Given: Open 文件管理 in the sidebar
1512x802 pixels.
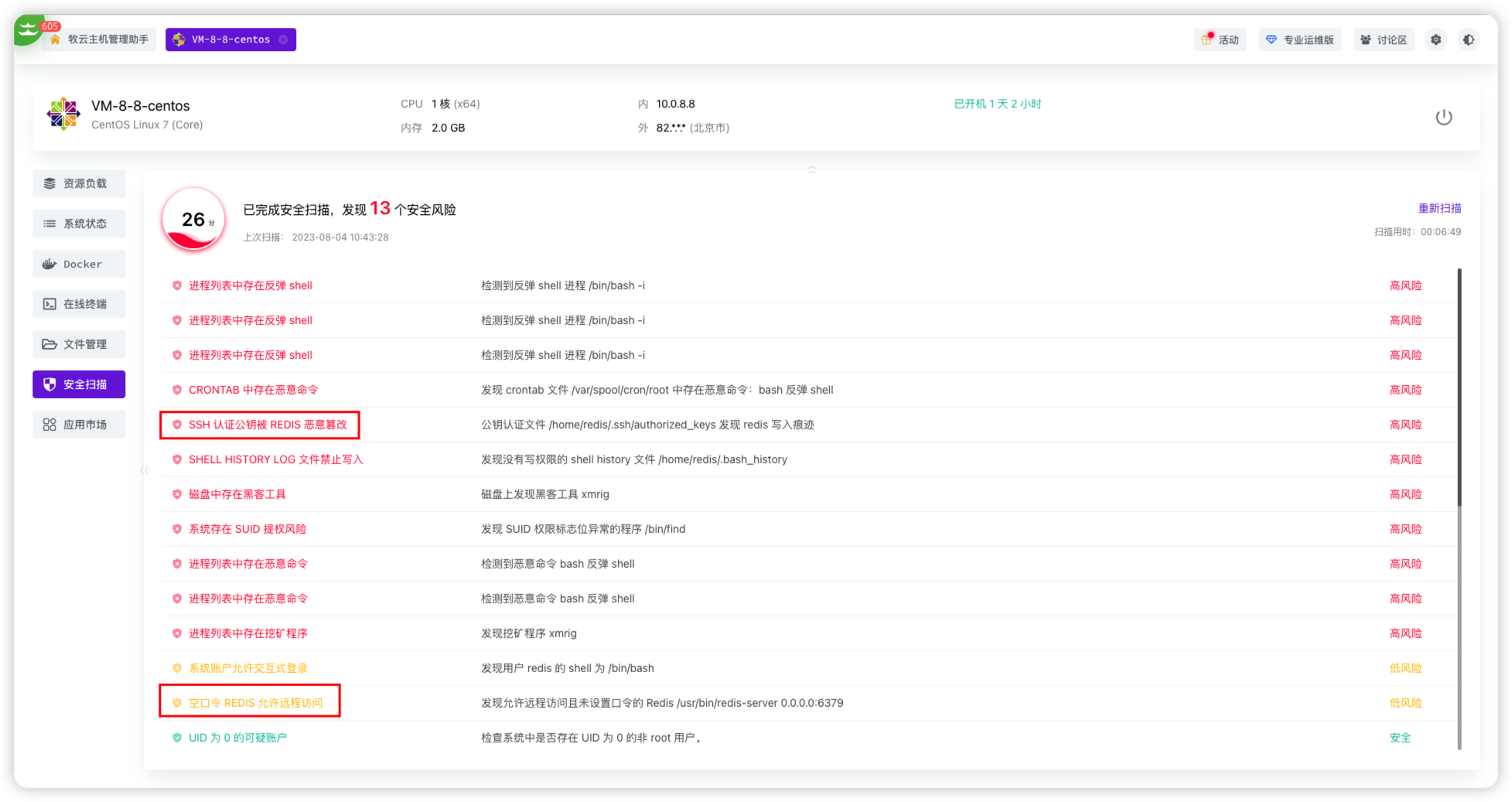Looking at the screenshot, I should [x=79, y=344].
